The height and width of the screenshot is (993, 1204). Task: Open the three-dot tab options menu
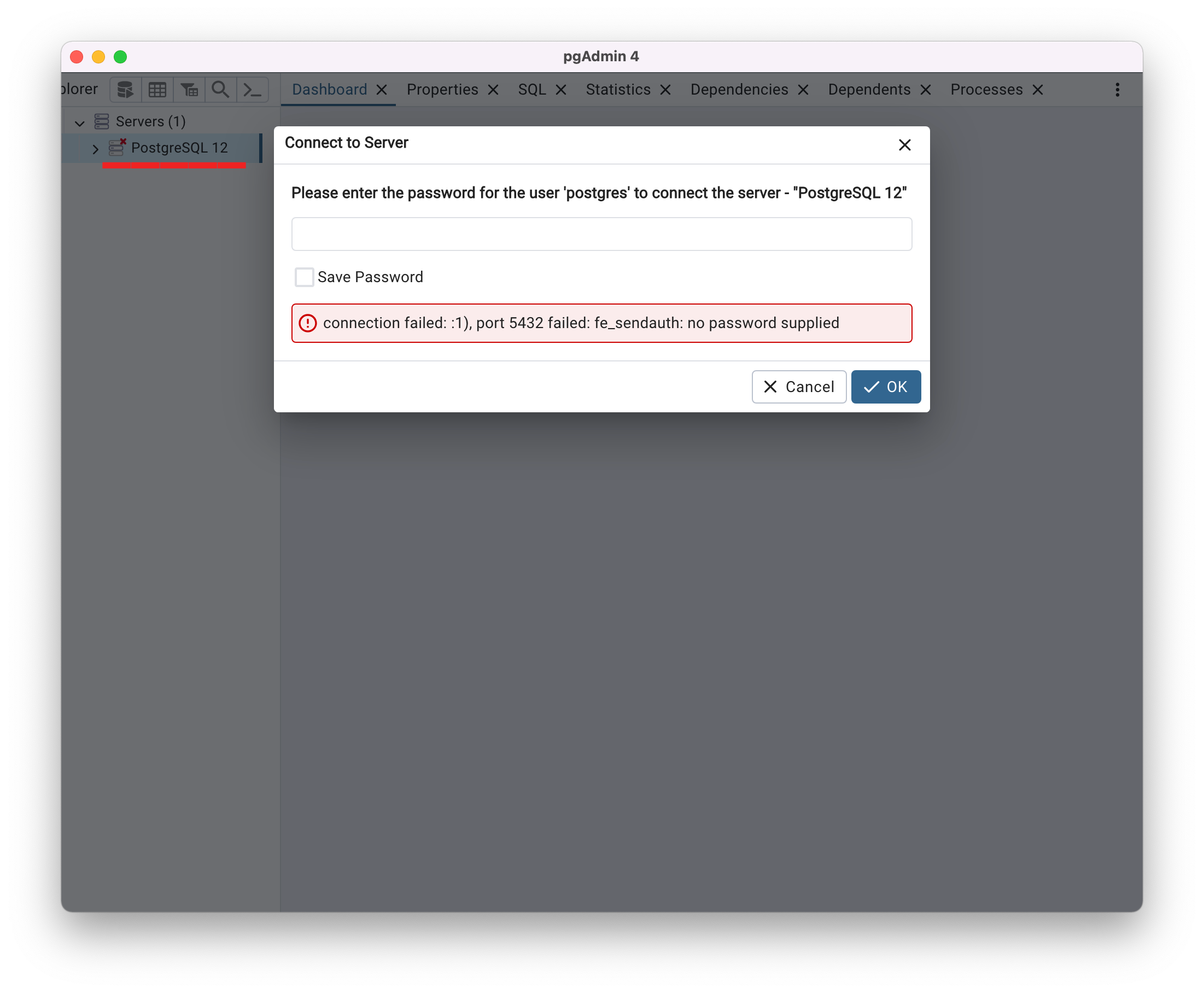click(x=1117, y=90)
